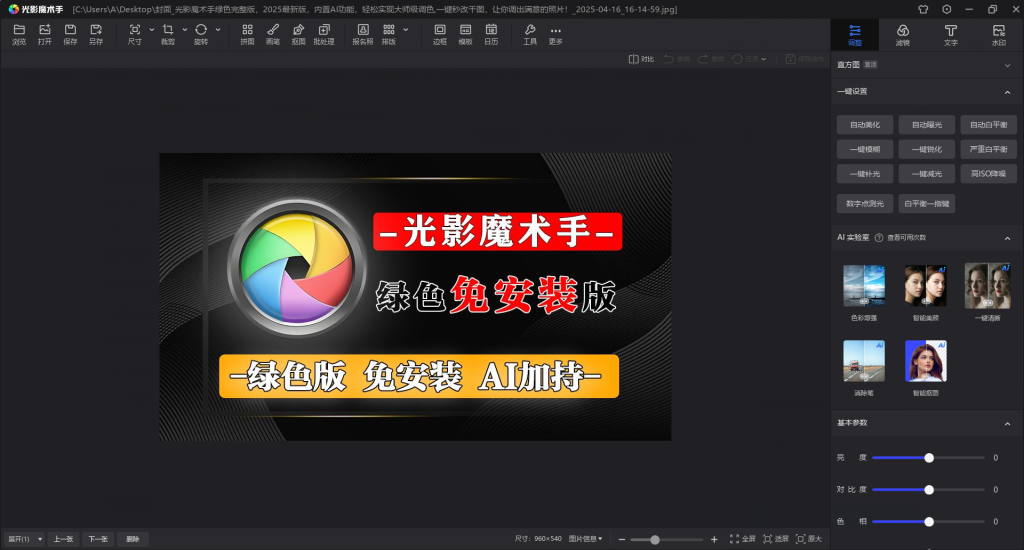The width and height of the screenshot is (1024, 550).
Task: Click the 自动美化 button
Action: [x=865, y=125]
